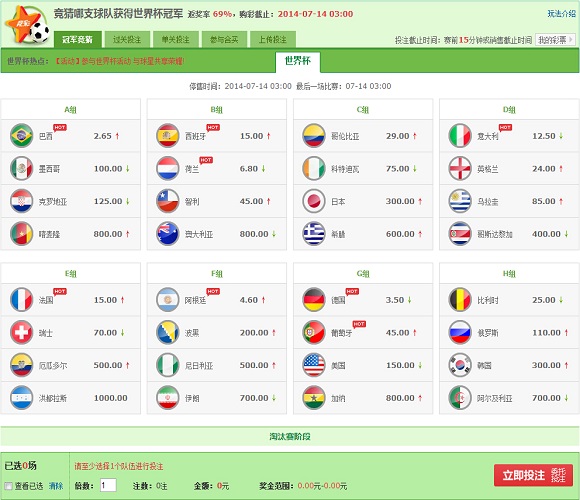
Task: Select Russia odds 110.00
Action: (546, 333)
